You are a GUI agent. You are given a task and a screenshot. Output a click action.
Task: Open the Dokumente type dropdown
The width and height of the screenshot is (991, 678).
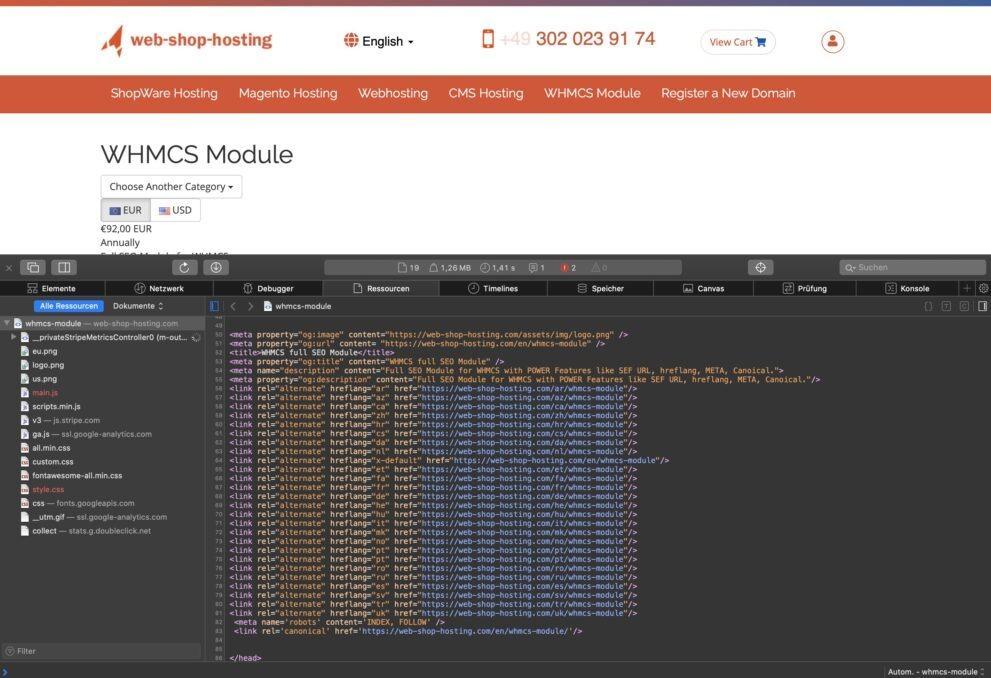tap(138, 306)
